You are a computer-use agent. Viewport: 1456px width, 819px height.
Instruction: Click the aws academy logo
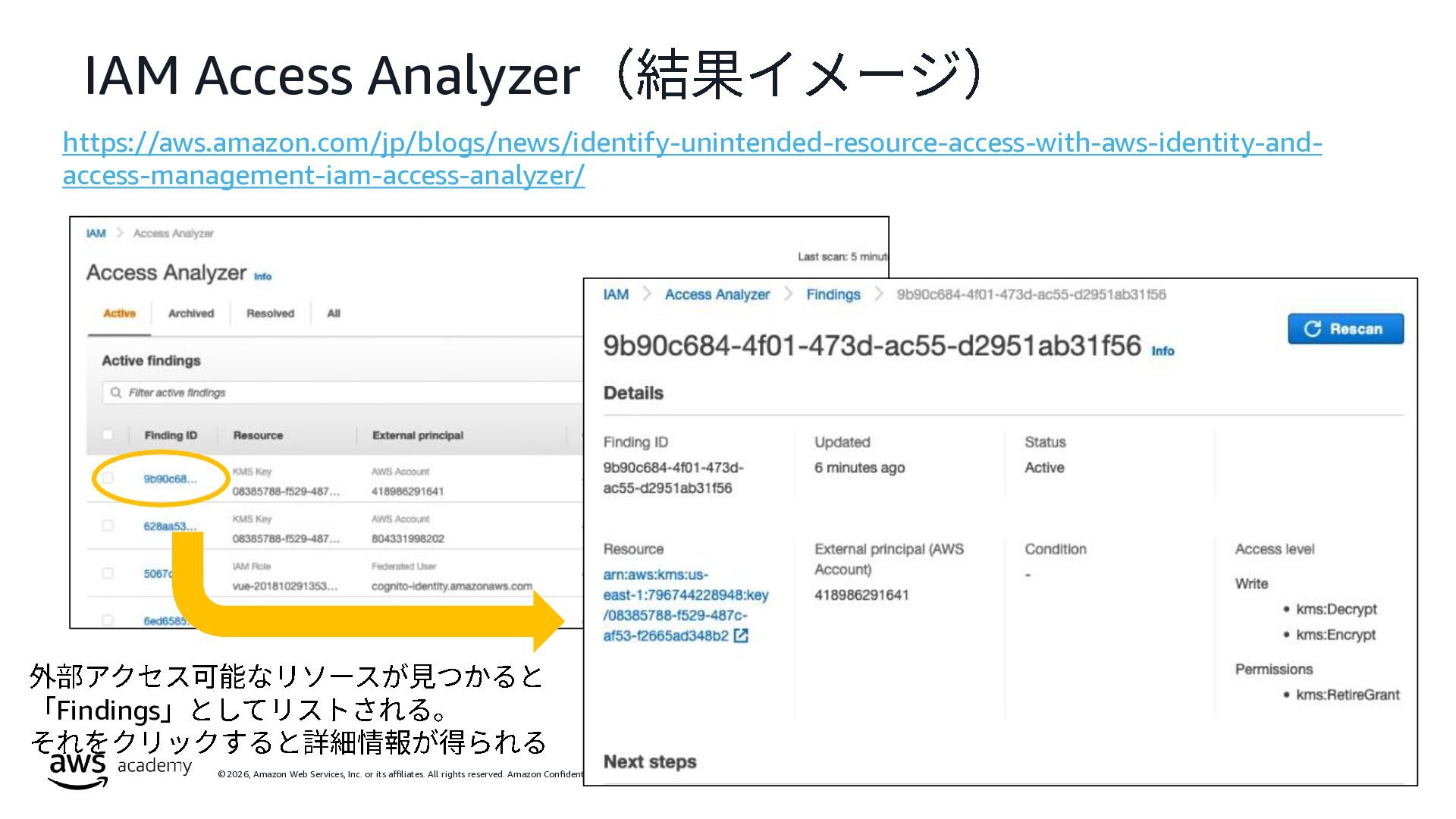click(x=120, y=770)
